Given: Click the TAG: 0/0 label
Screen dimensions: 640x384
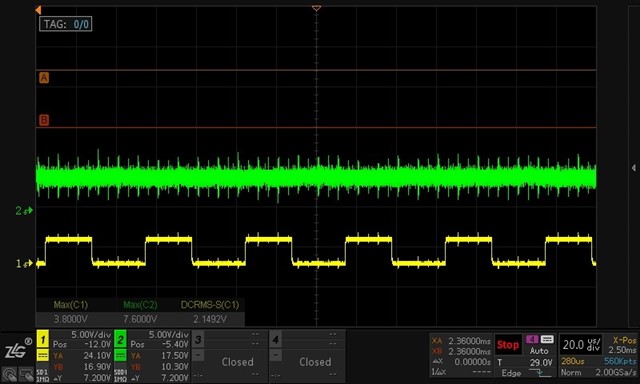Looking at the screenshot, I should (x=66, y=24).
